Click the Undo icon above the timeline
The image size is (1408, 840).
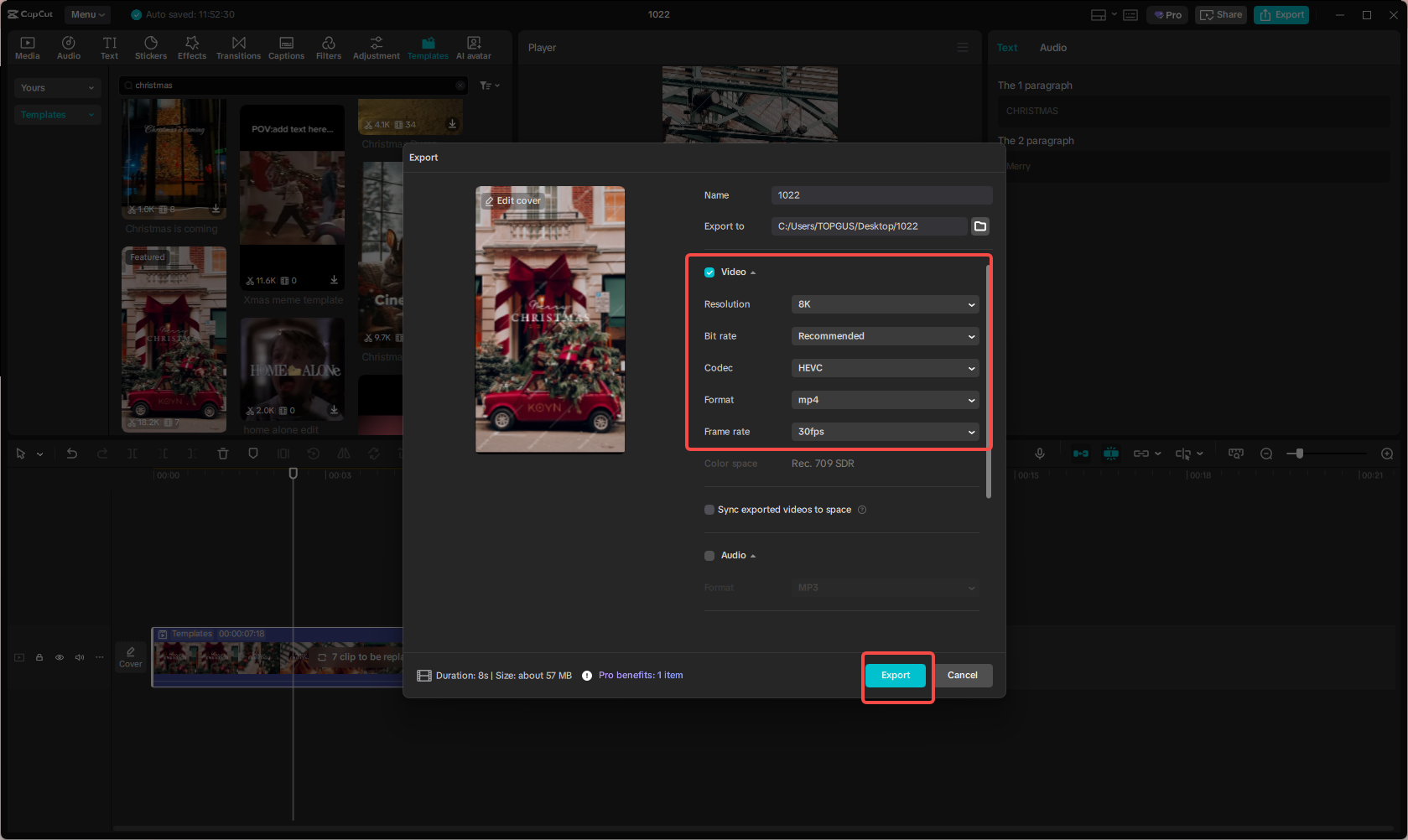click(x=71, y=453)
